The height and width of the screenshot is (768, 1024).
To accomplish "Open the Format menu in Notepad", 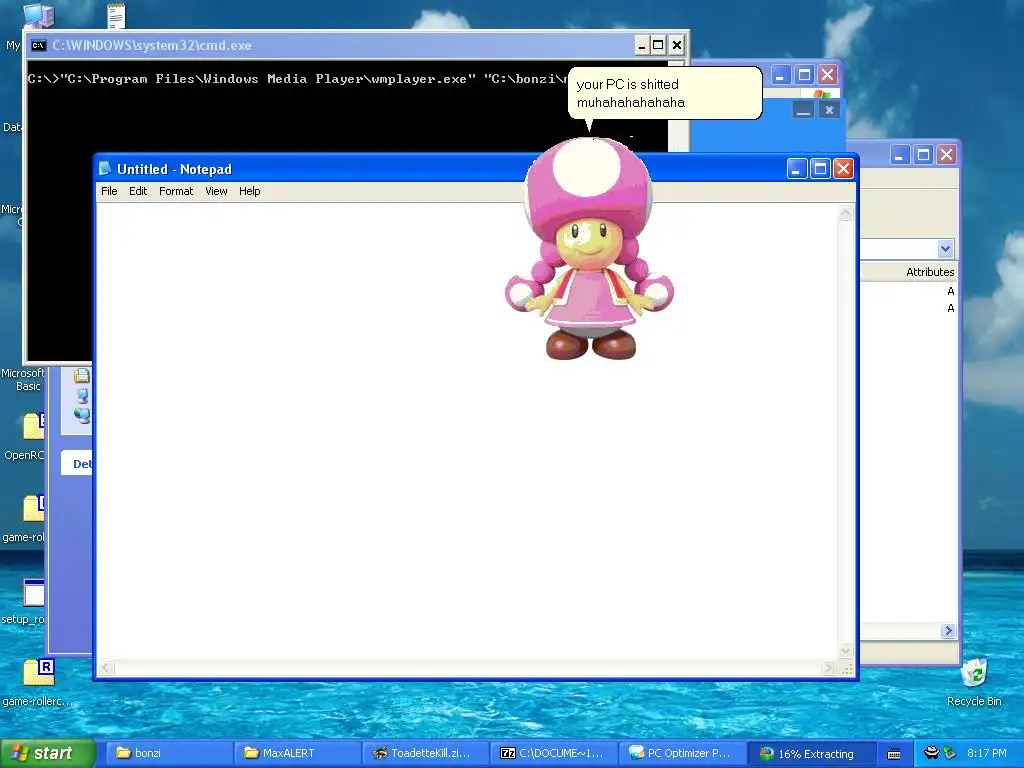I will coord(176,191).
